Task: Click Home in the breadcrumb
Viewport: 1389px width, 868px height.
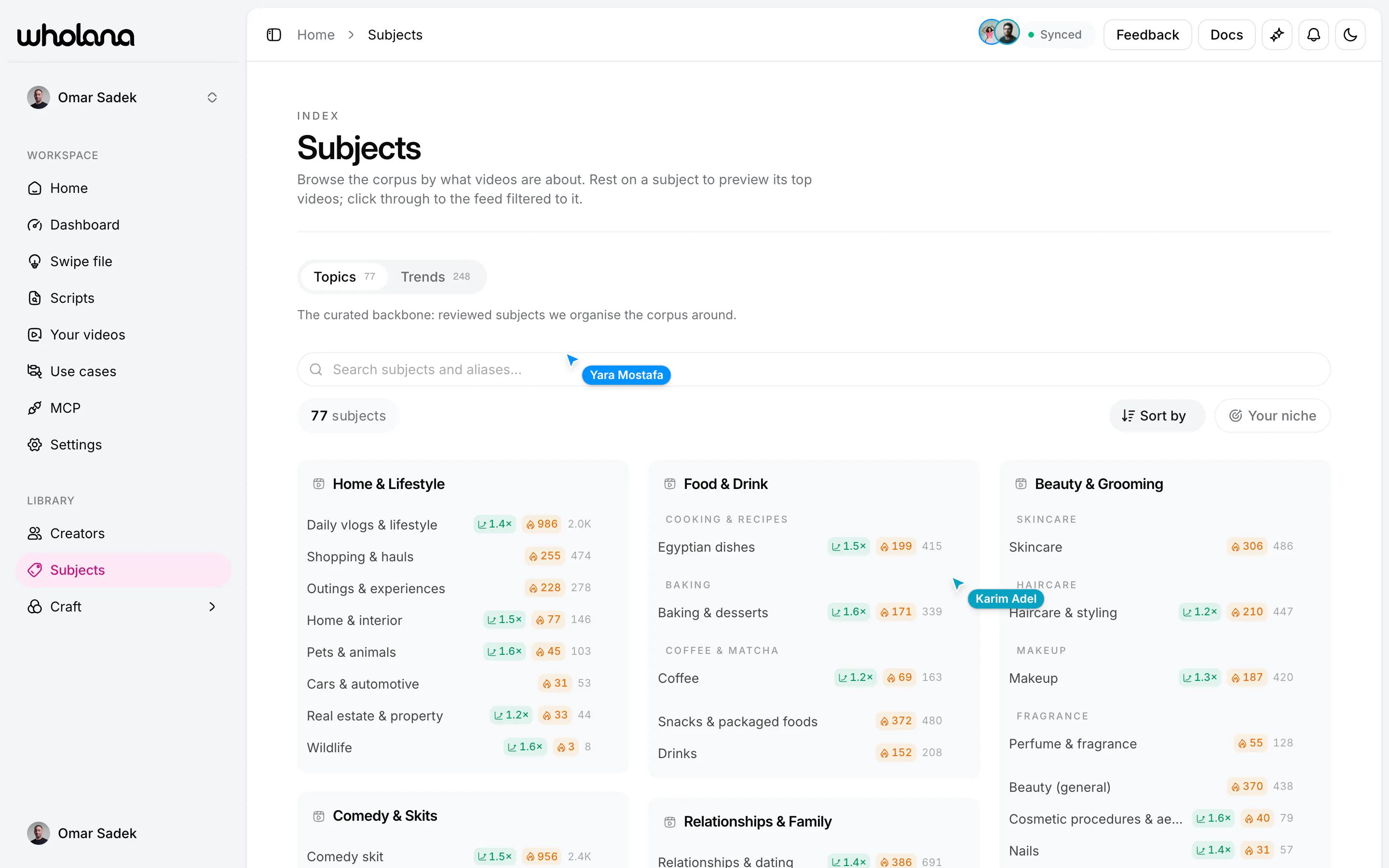Action: (x=316, y=35)
